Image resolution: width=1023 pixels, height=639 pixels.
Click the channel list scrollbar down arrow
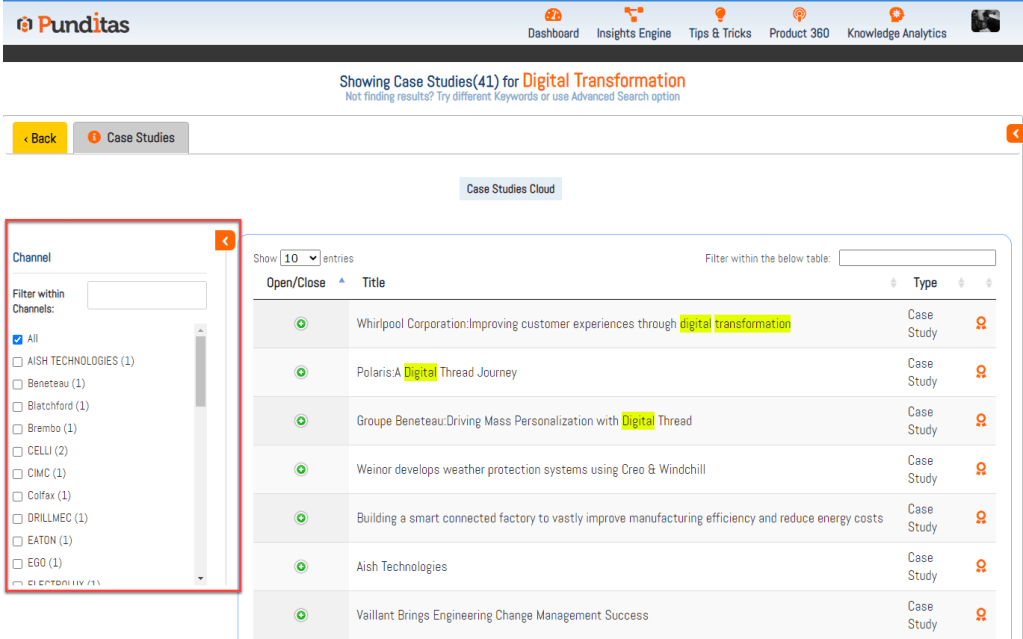tap(200, 578)
